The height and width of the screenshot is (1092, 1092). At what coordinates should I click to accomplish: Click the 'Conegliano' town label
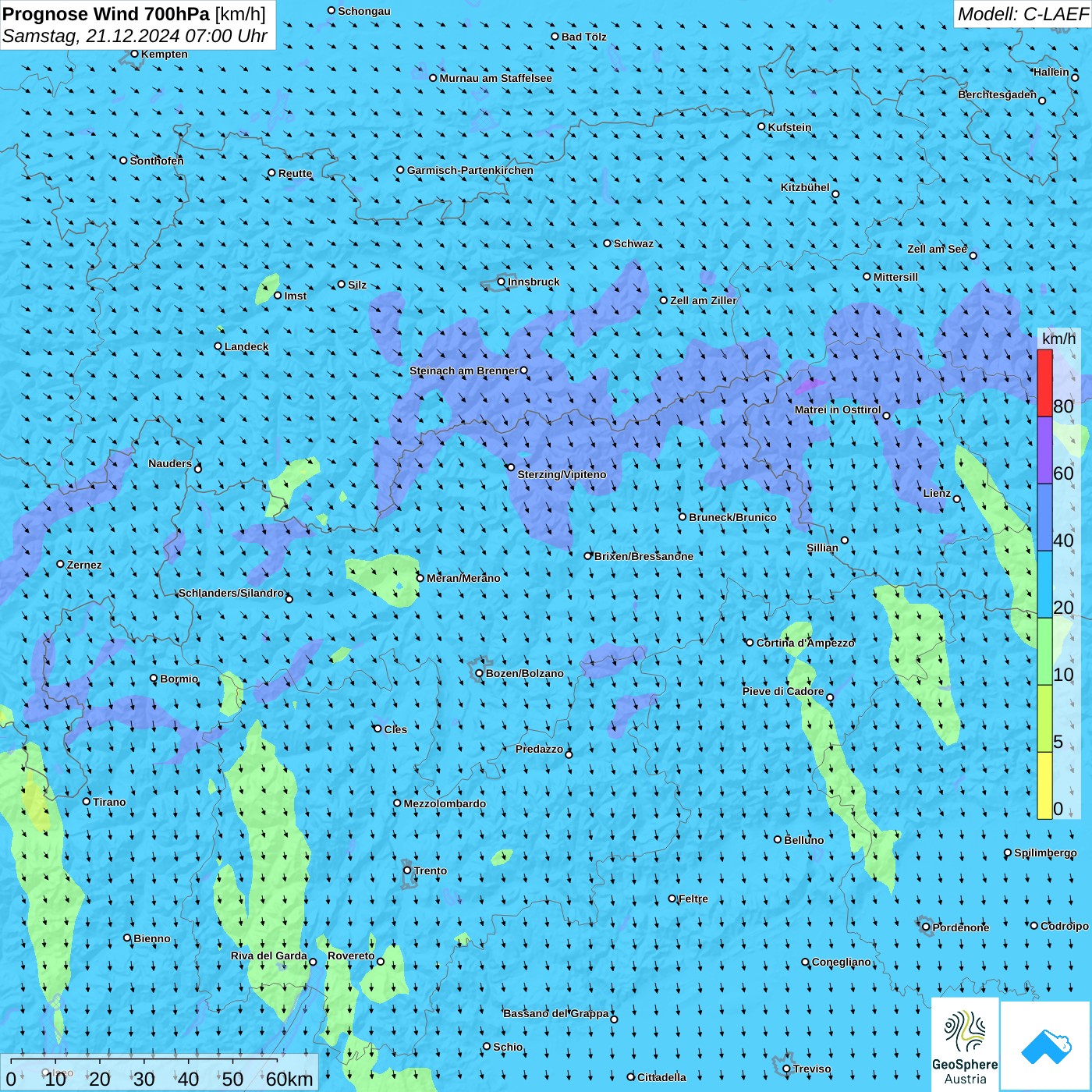click(842, 962)
